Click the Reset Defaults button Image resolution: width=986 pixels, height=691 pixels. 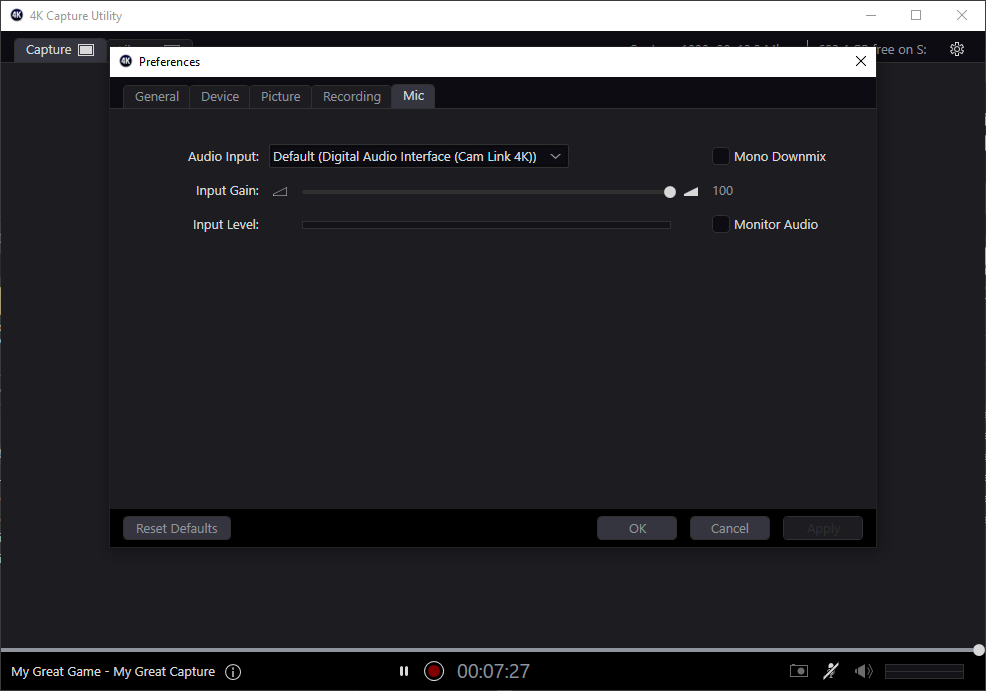pos(177,528)
